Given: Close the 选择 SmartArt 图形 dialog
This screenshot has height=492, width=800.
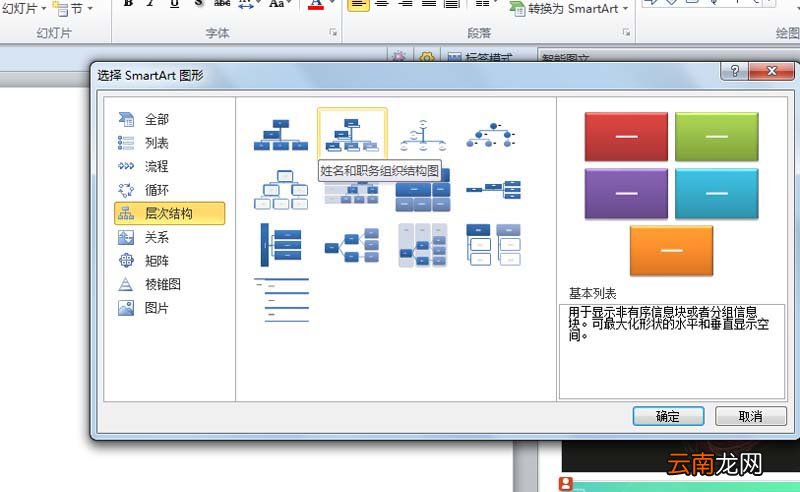Looking at the screenshot, I should coord(772,71).
